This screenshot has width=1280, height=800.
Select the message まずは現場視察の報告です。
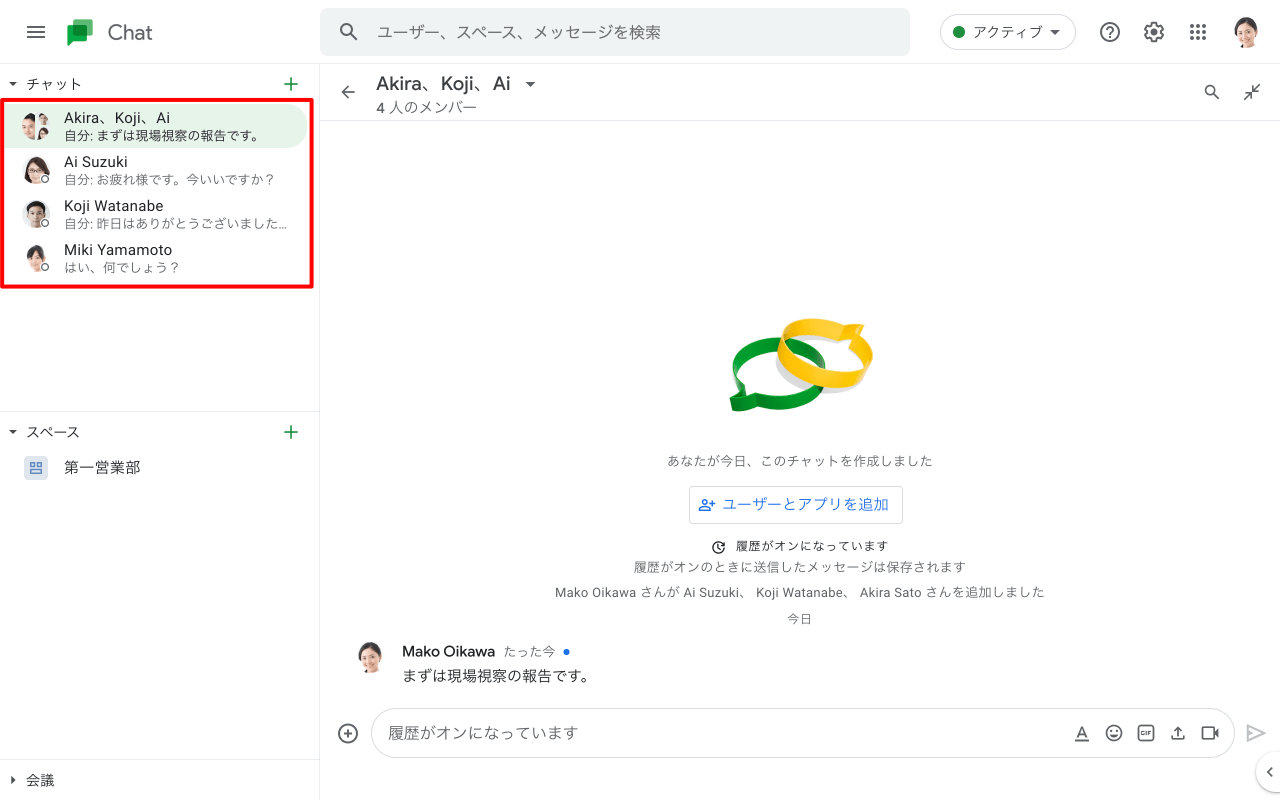pos(496,676)
